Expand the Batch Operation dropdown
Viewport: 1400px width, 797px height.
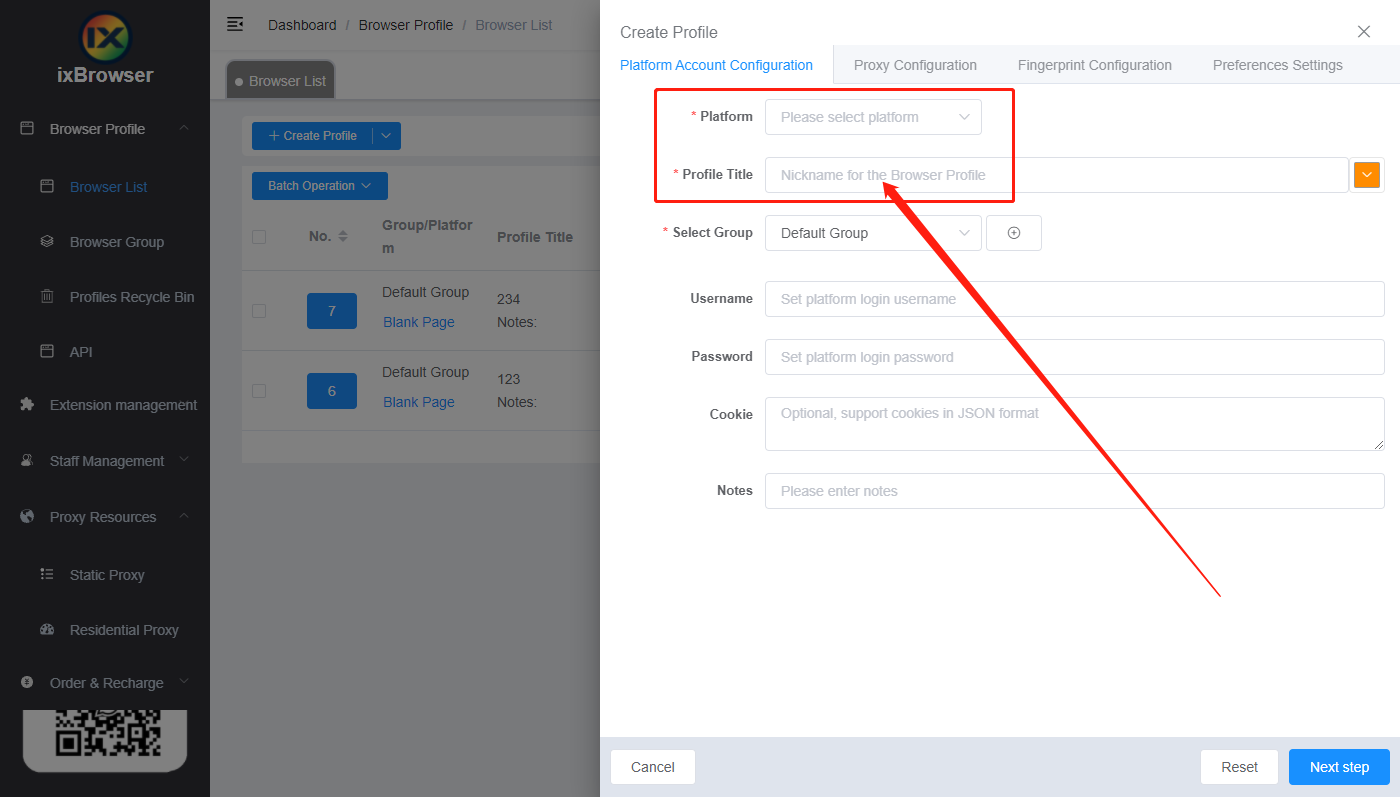click(x=319, y=186)
